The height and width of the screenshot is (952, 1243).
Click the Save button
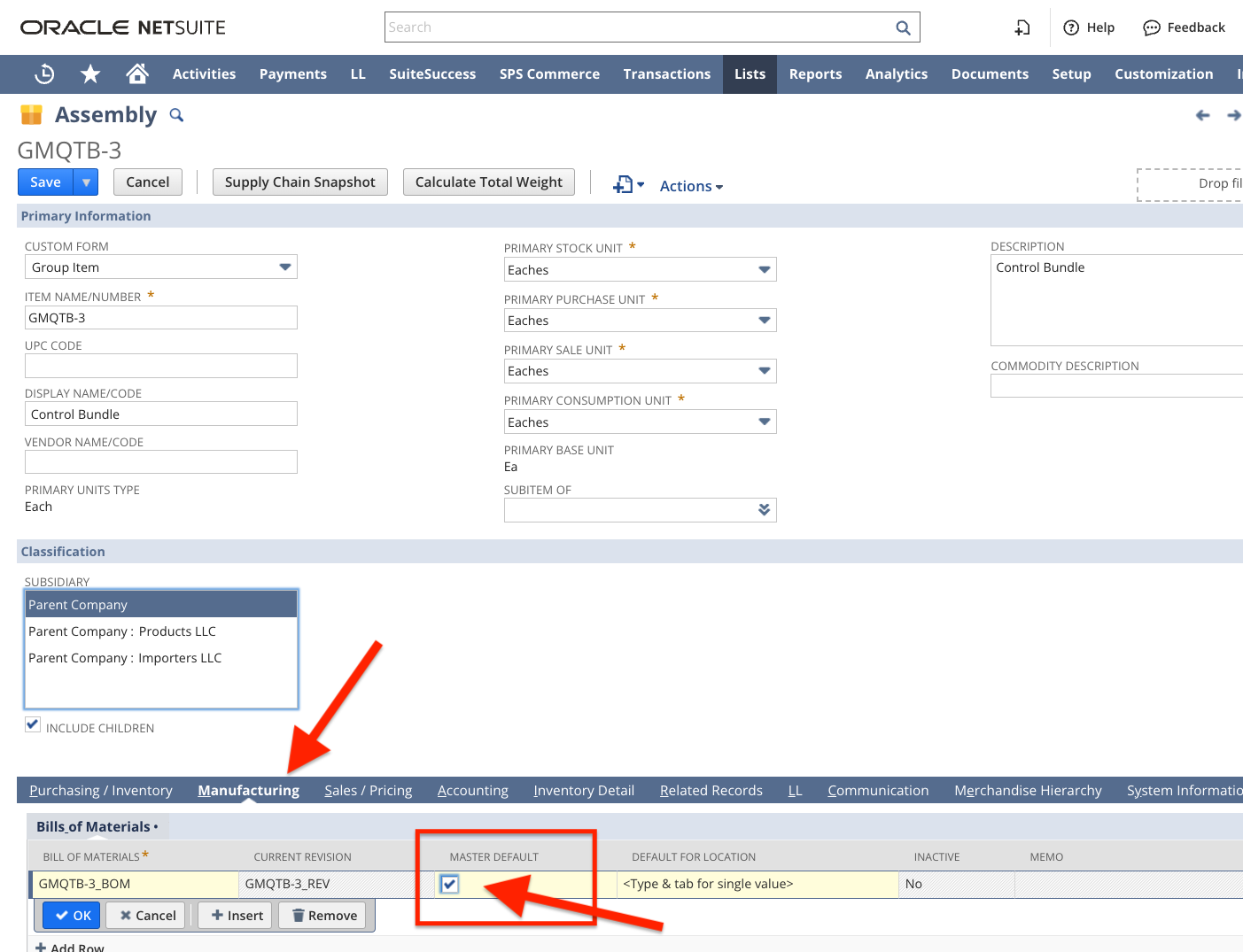[x=46, y=182]
